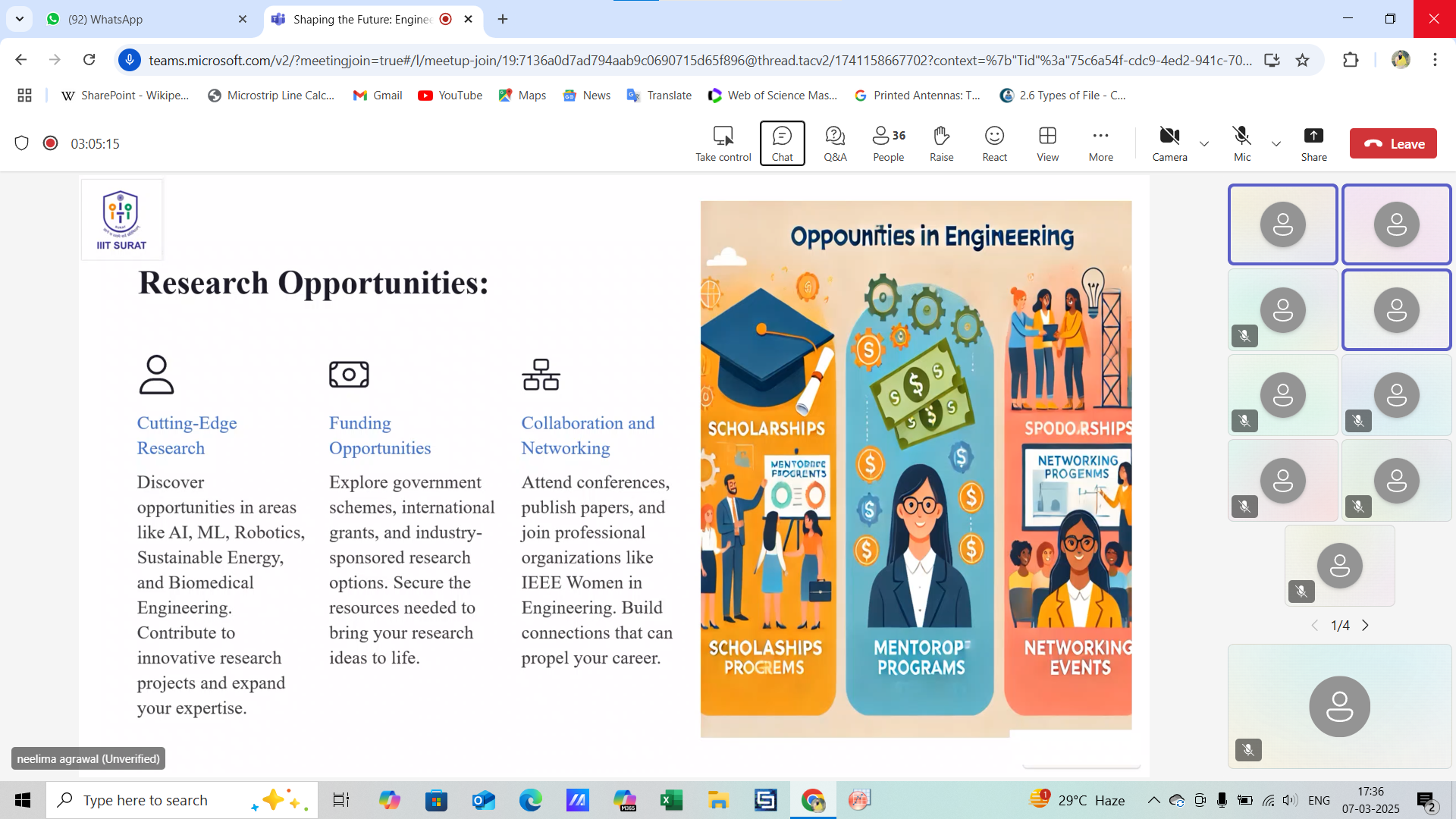Expand microphone options dropdown arrow
The width and height of the screenshot is (1456, 819).
click(1276, 143)
